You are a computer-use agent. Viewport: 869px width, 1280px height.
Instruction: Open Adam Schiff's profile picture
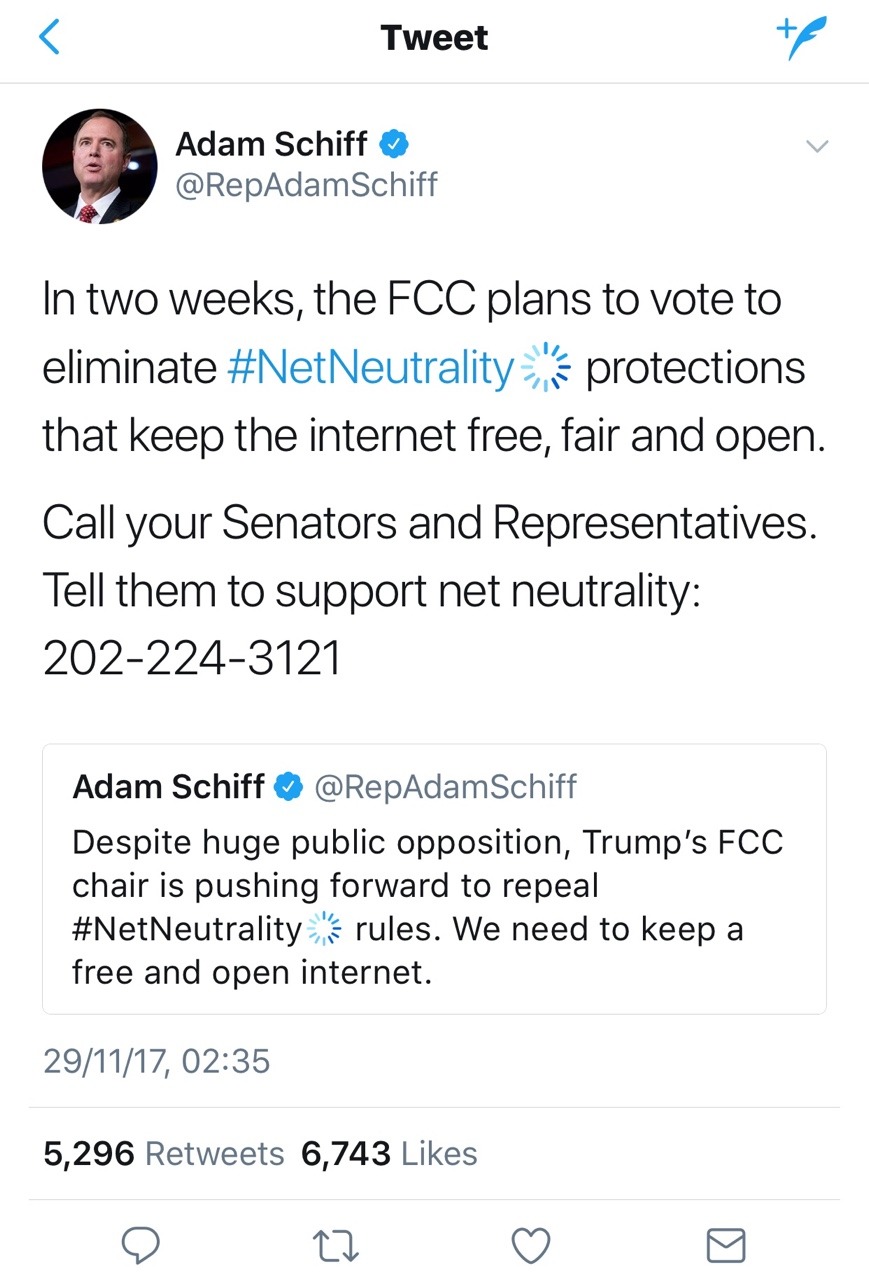point(99,166)
